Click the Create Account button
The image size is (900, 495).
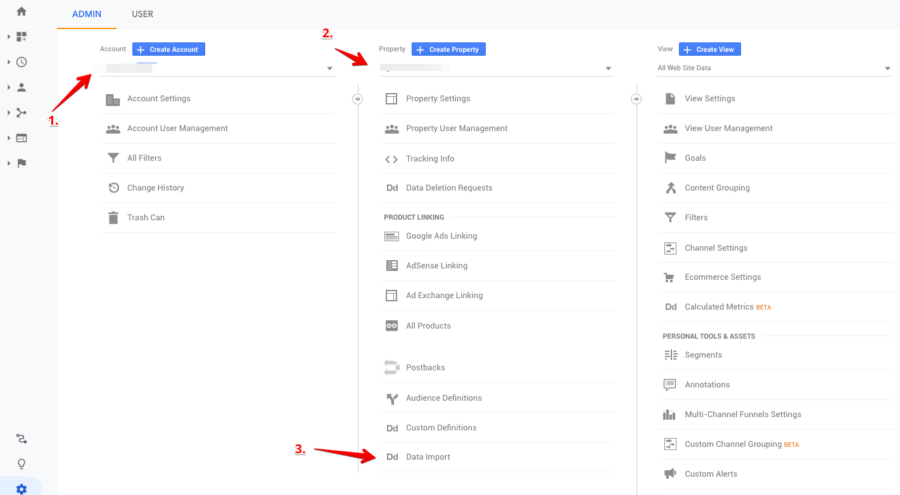tap(168, 49)
